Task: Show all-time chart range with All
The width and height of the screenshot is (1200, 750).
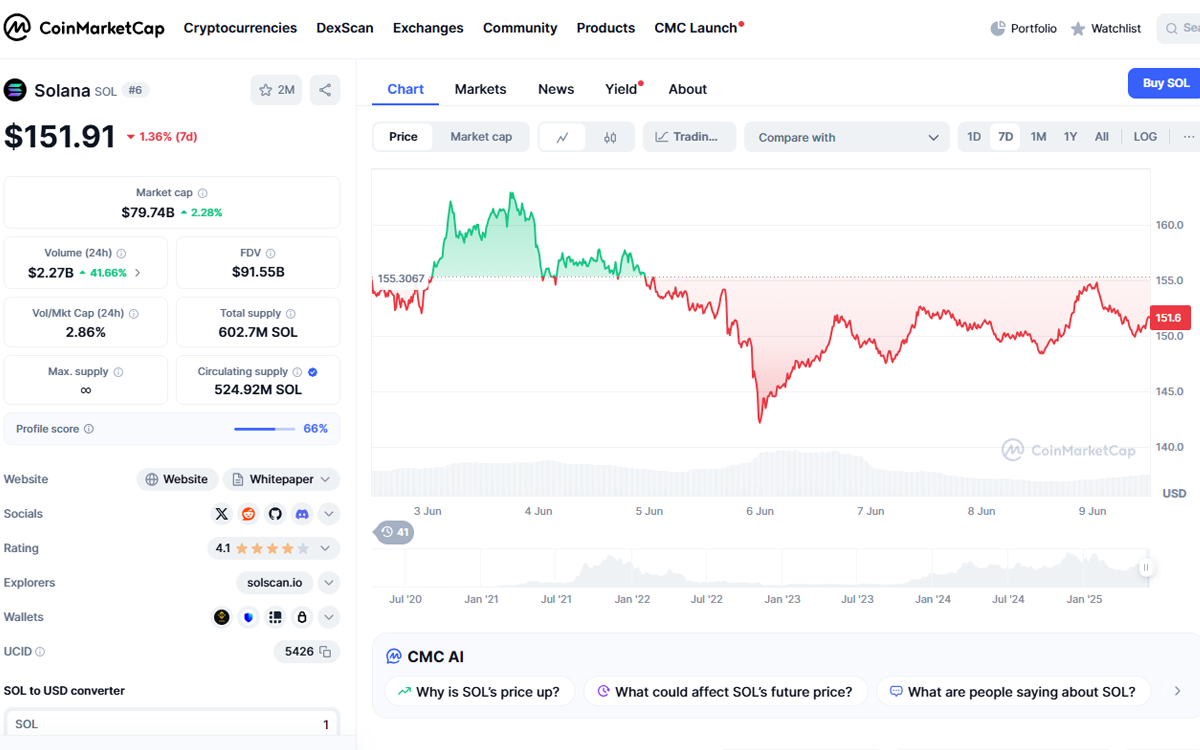Action: 1101,137
